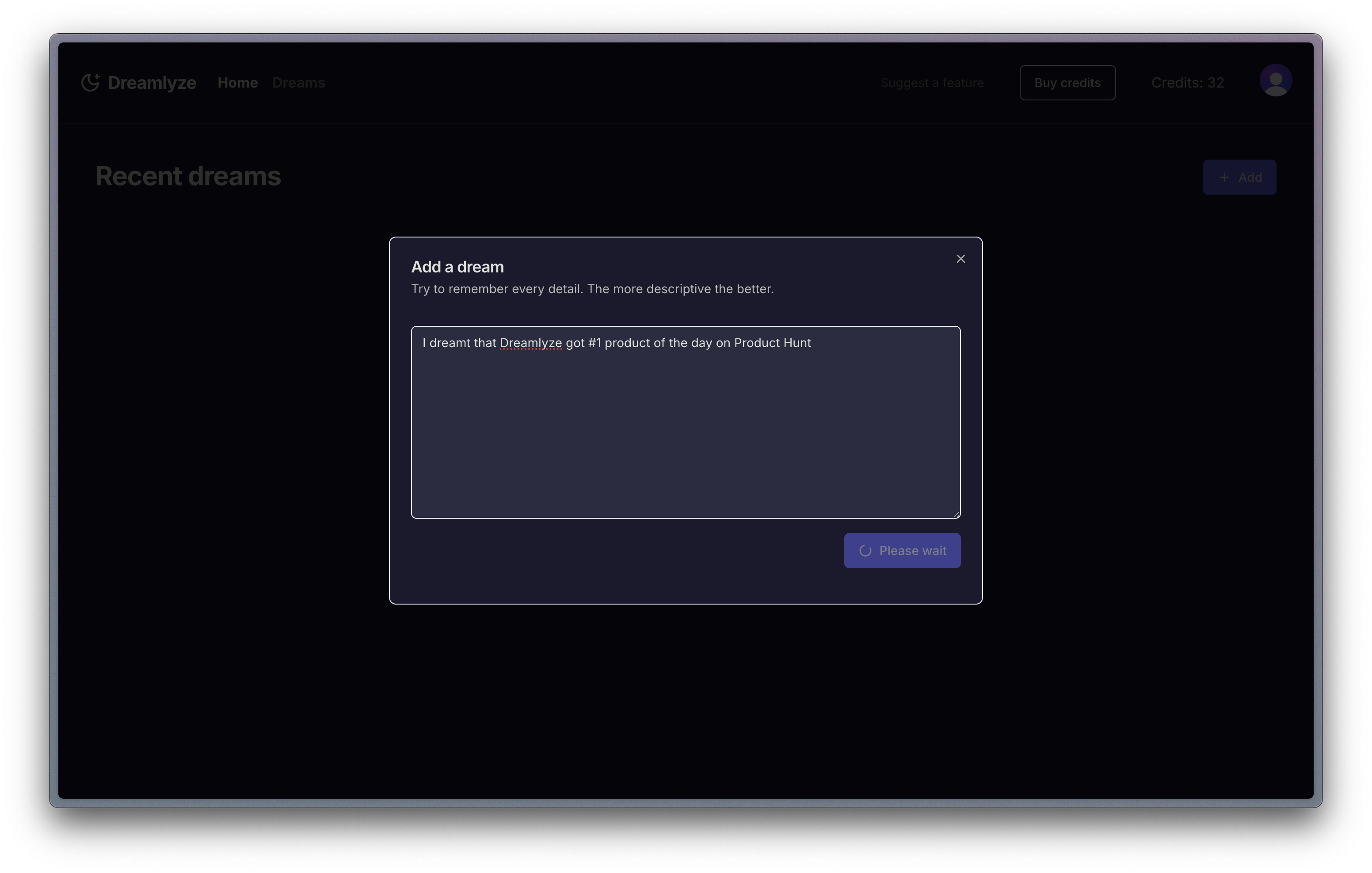Image resolution: width=1372 pixels, height=873 pixels.
Task: Click the dimmed backdrop below the dialog
Action: pos(686,701)
